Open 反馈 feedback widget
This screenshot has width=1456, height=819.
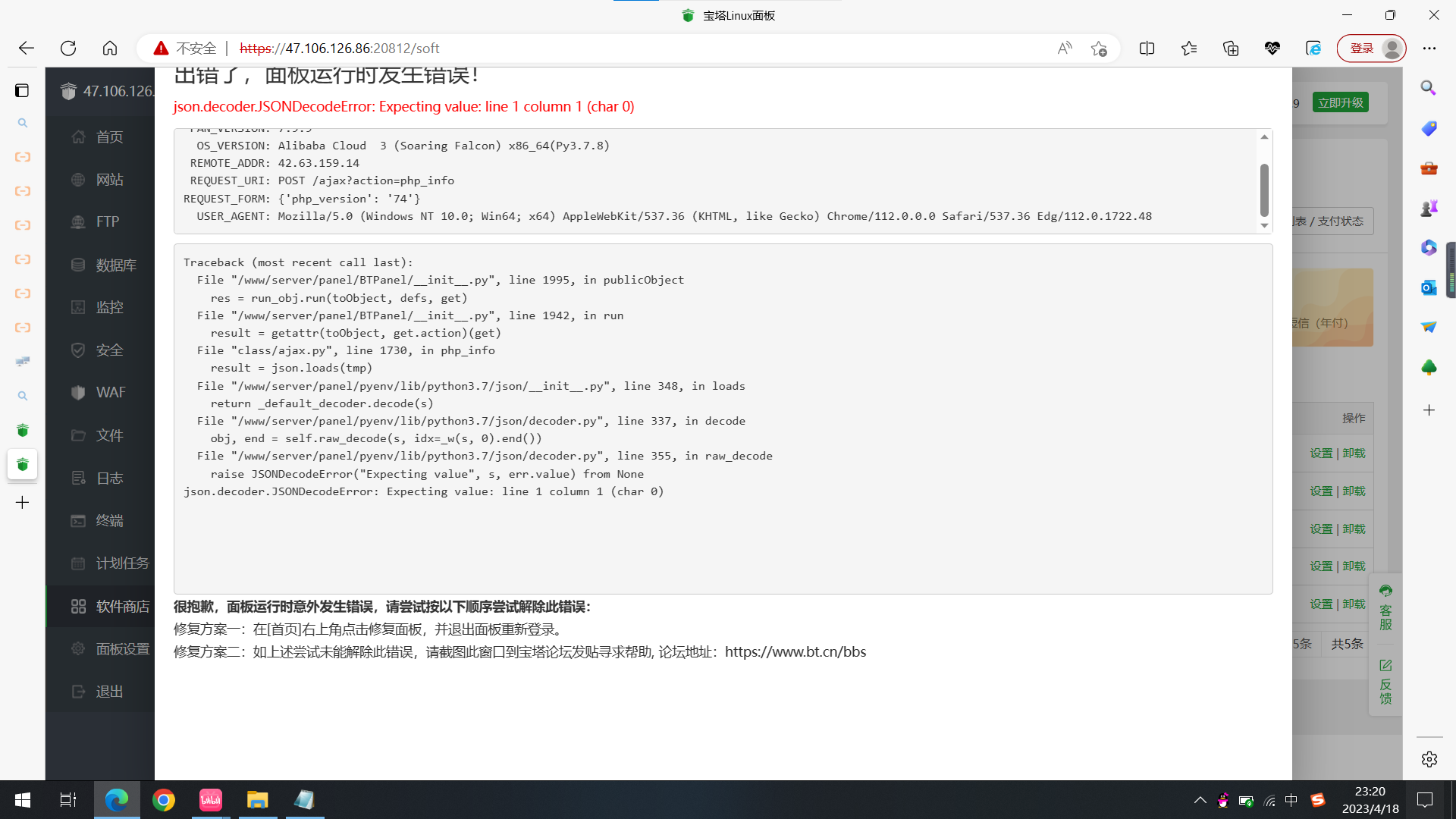(x=1385, y=682)
